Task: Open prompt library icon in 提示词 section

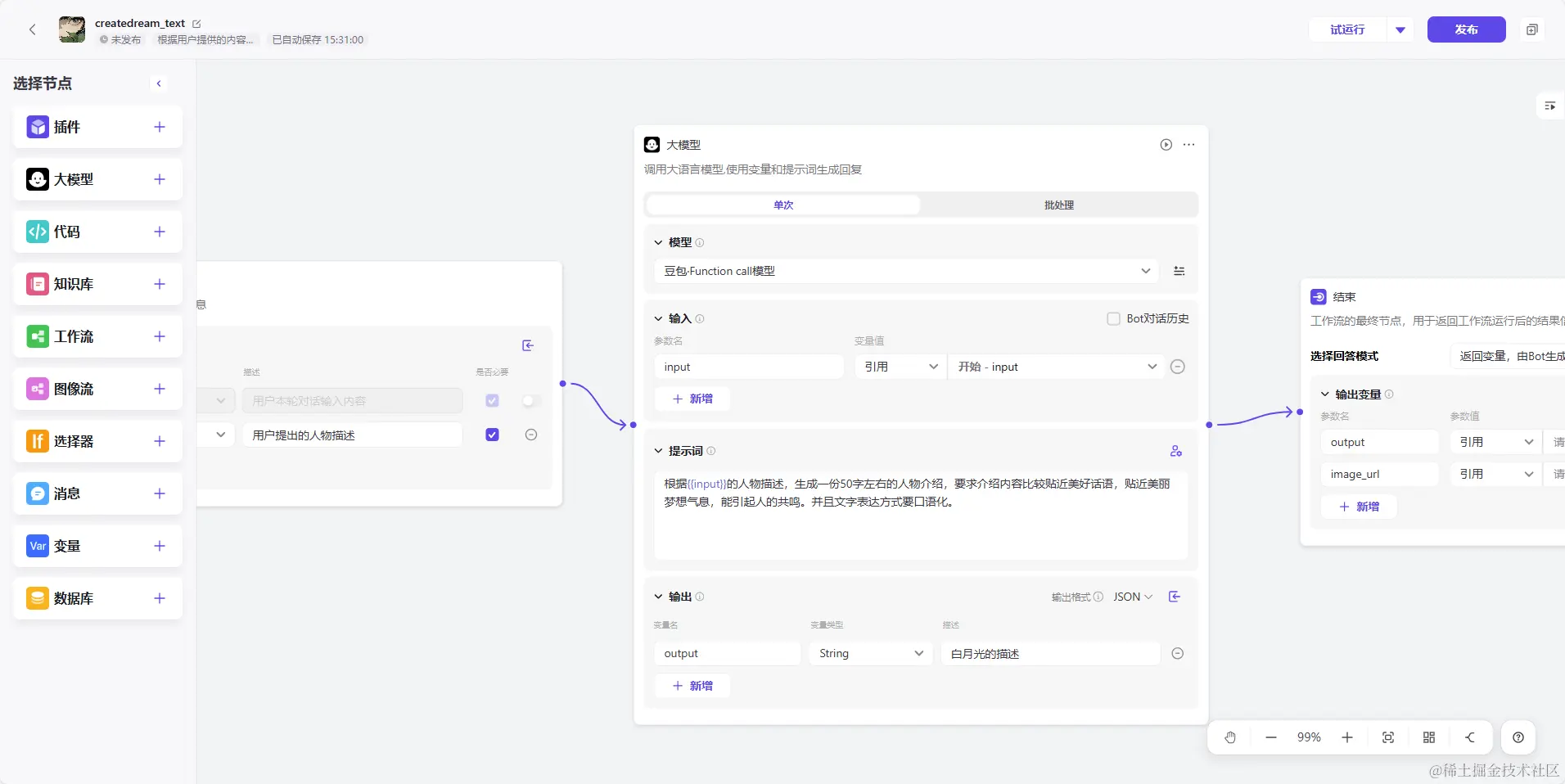Action: pyautogui.click(x=1176, y=451)
